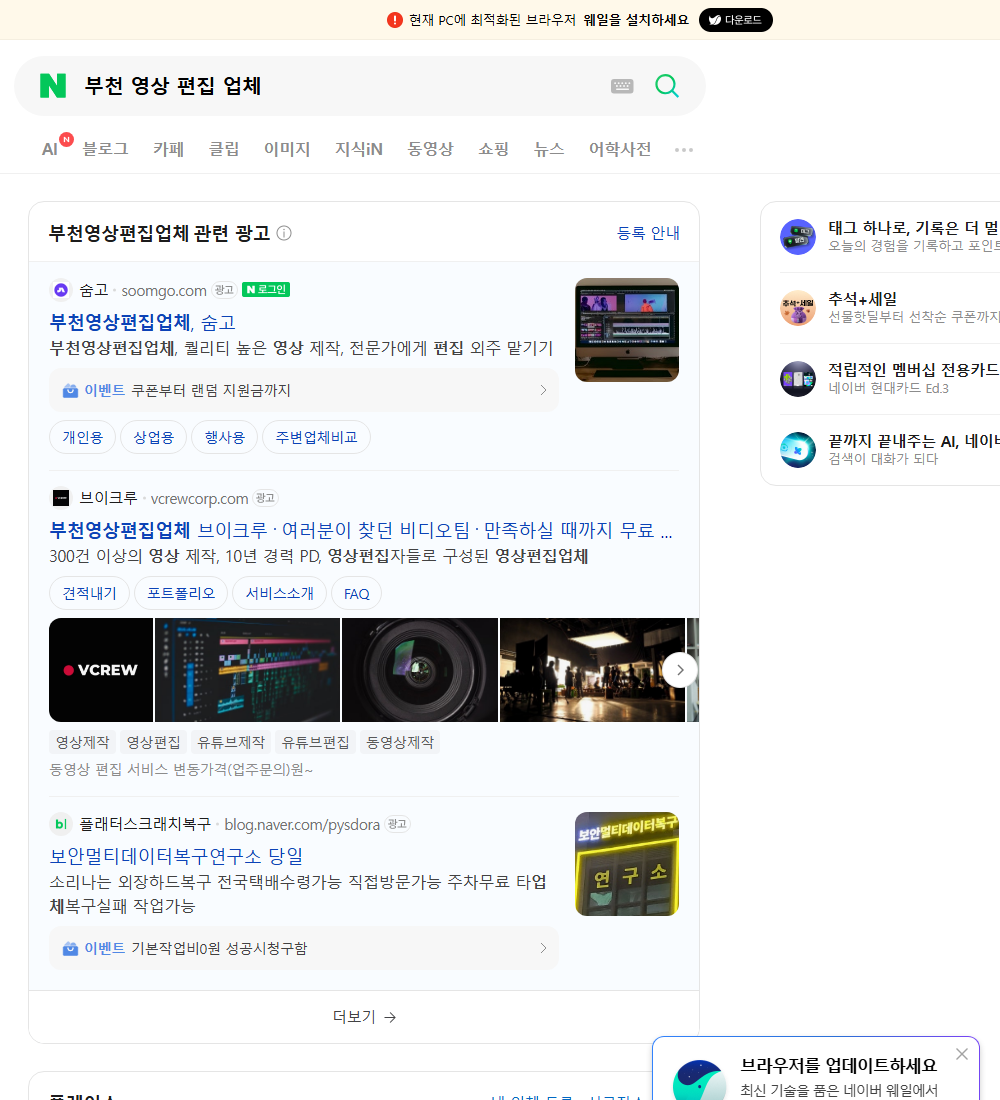Open the 브이크루 ad title link
This screenshot has height=1100, width=1000.
[361, 530]
